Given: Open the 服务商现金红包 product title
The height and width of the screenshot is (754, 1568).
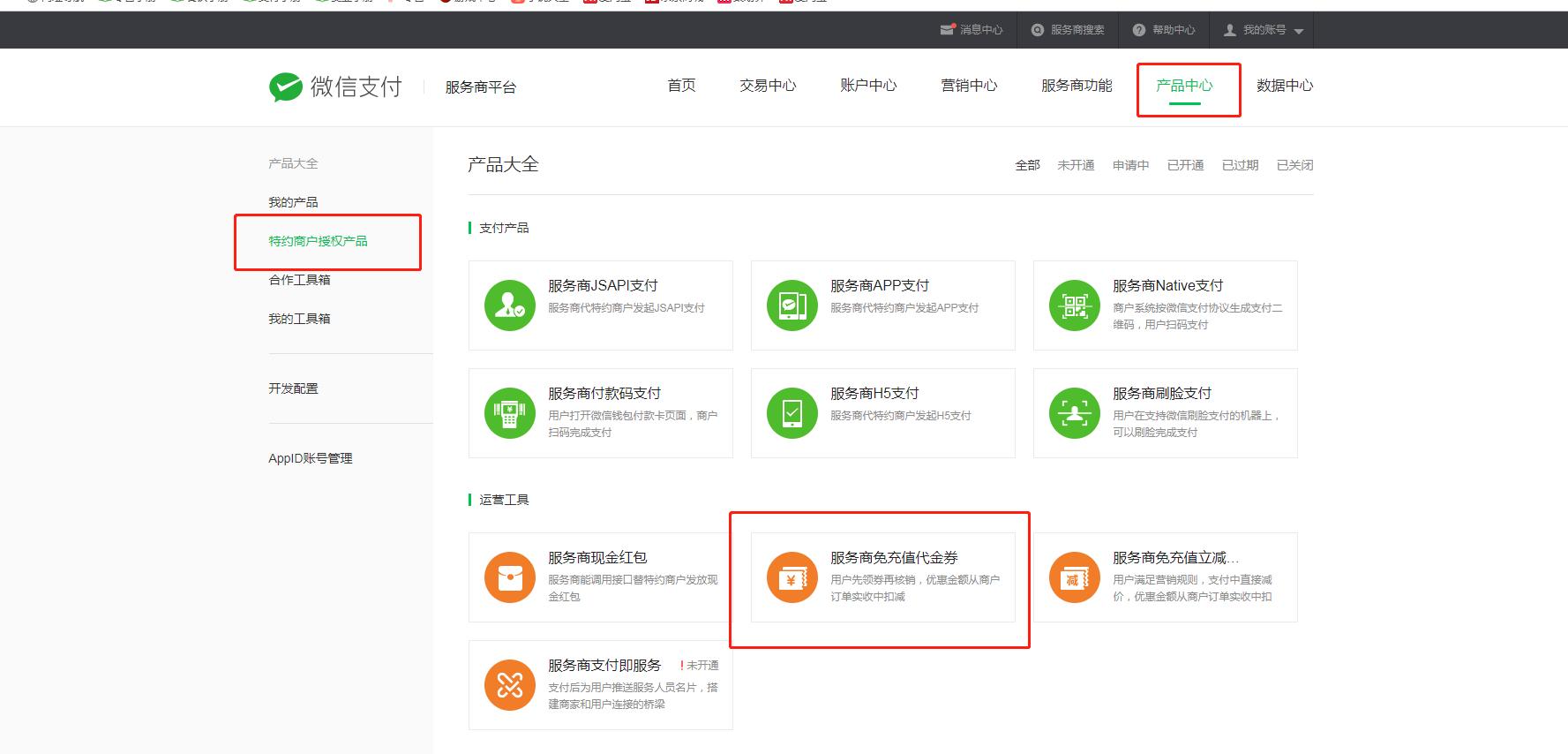Looking at the screenshot, I should 597,558.
